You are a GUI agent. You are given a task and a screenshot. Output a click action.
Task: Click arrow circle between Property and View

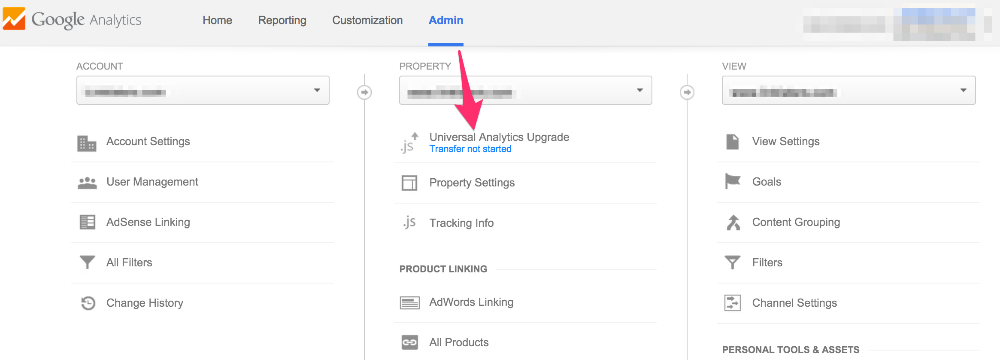687,93
